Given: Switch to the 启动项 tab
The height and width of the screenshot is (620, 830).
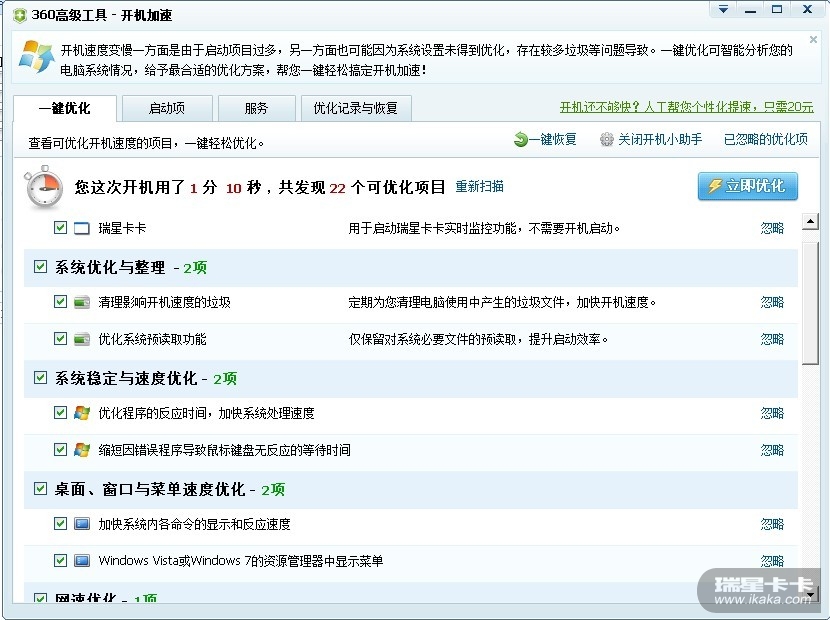Looking at the screenshot, I should click(167, 109).
